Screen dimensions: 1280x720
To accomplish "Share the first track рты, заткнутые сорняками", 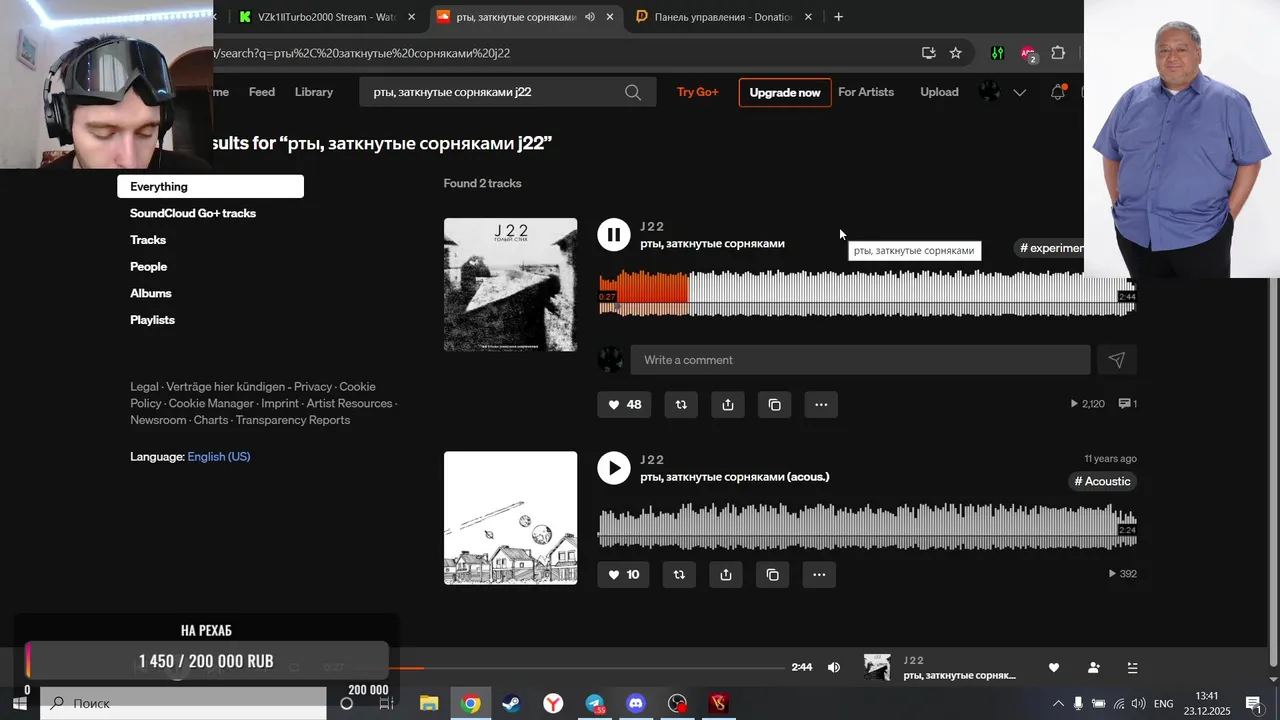I will (x=728, y=405).
